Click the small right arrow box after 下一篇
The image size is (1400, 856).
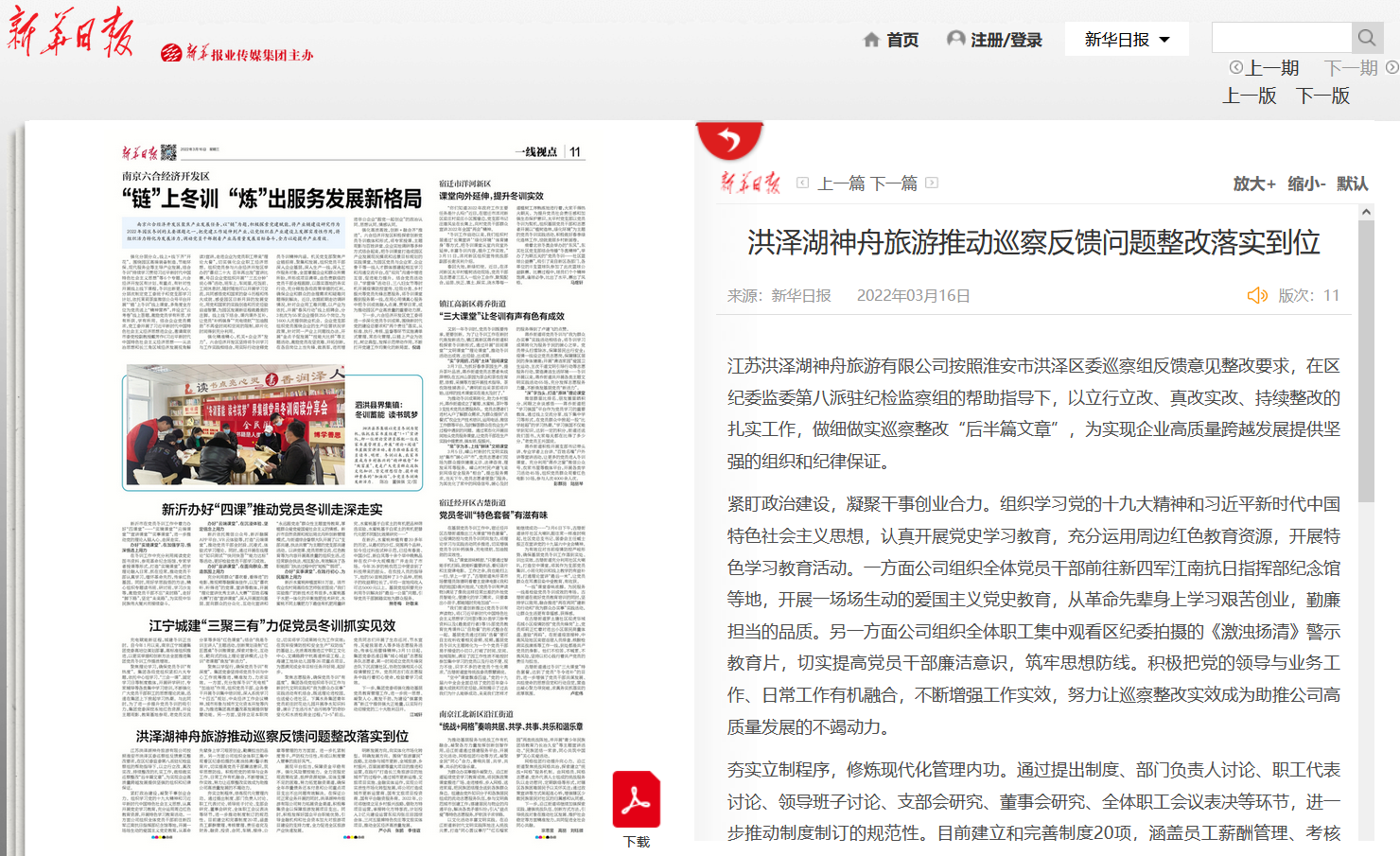coord(932,183)
